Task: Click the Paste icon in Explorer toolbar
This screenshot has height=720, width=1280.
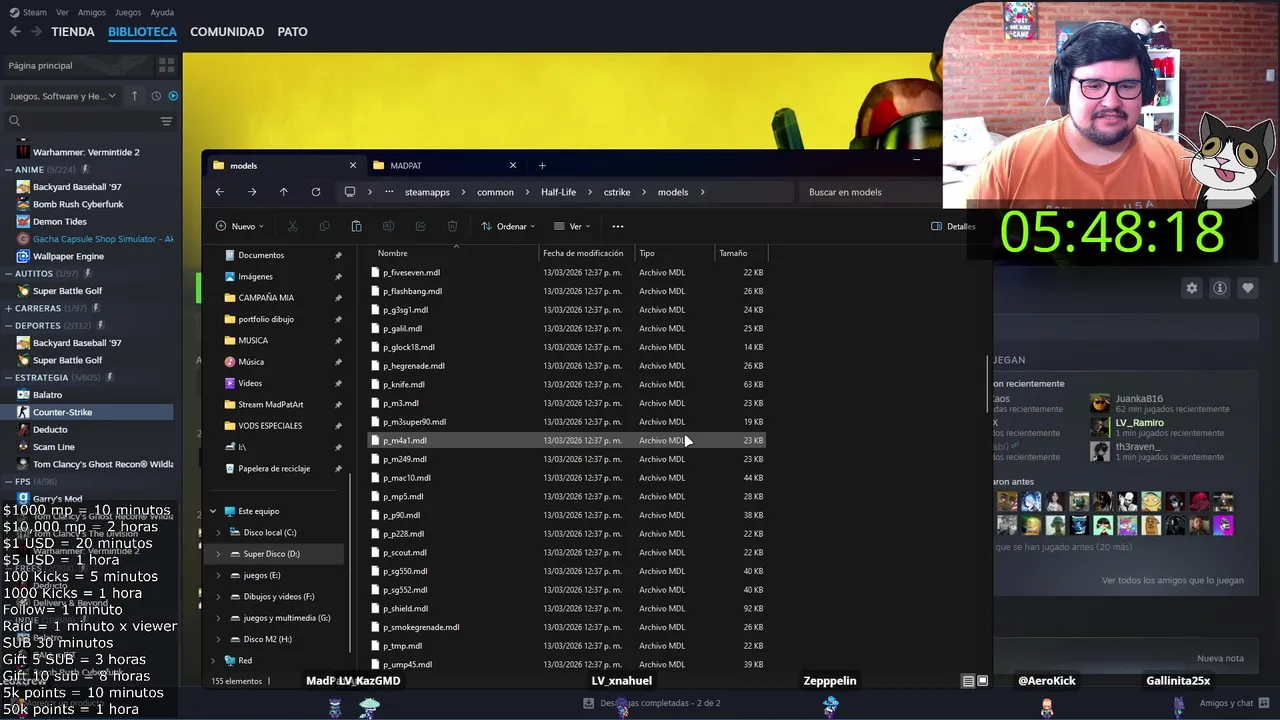Action: pos(356,226)
